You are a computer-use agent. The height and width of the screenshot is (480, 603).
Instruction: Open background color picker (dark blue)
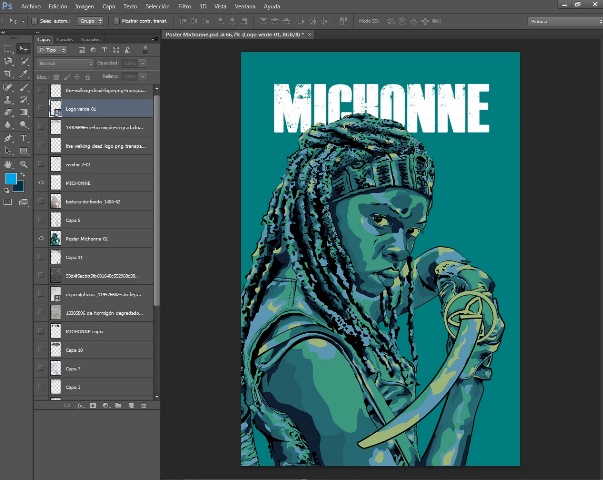click(x=20, y=188)
